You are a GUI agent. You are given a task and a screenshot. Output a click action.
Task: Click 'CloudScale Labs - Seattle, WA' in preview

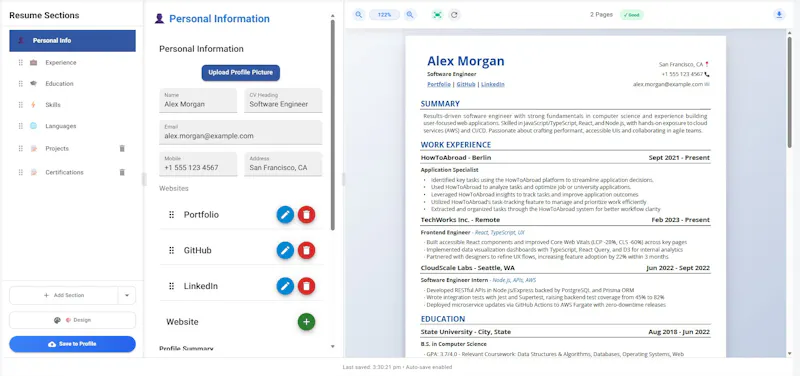(467, 268)
